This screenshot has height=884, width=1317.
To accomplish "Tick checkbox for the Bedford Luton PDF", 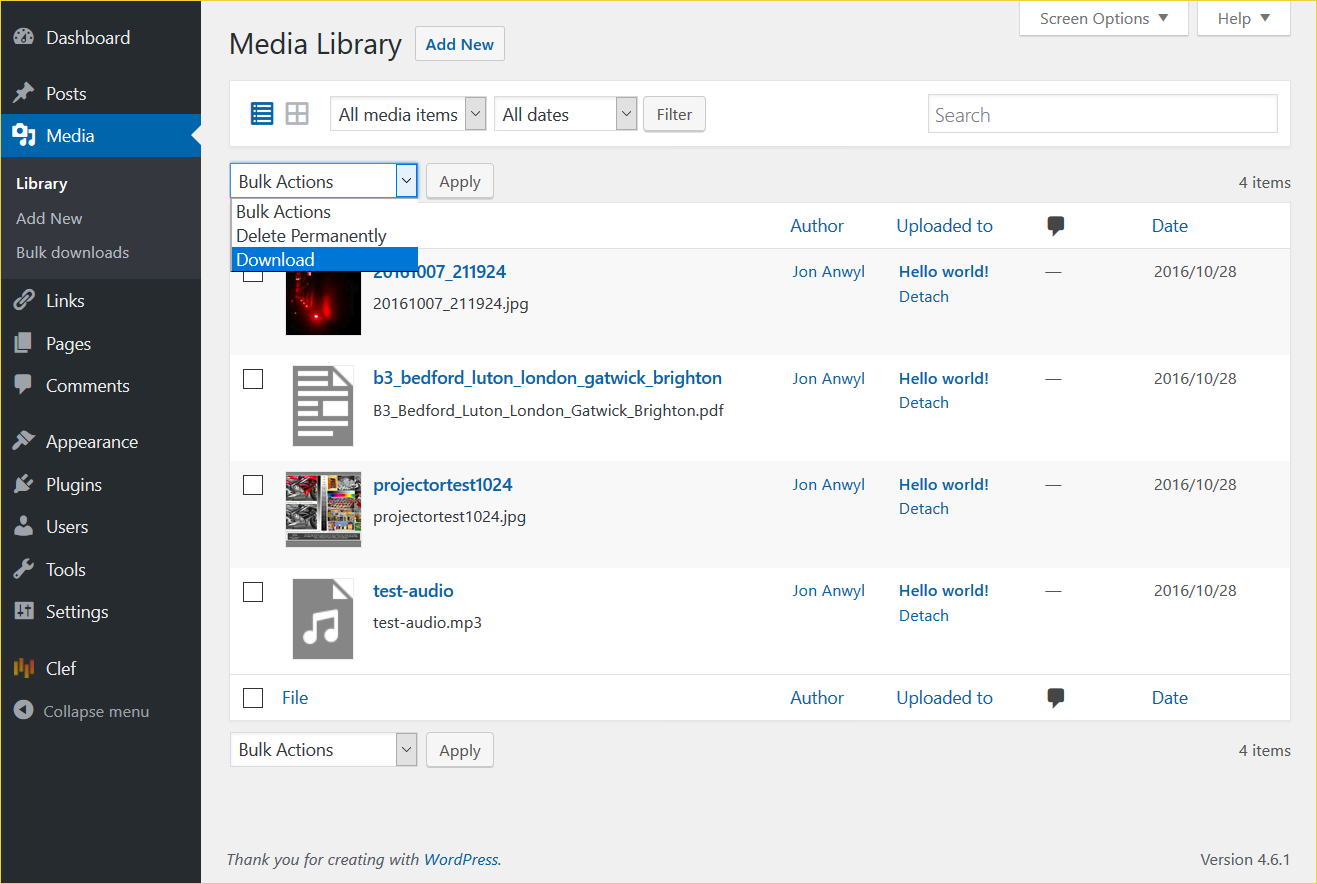I will click(x=254, y=379).
